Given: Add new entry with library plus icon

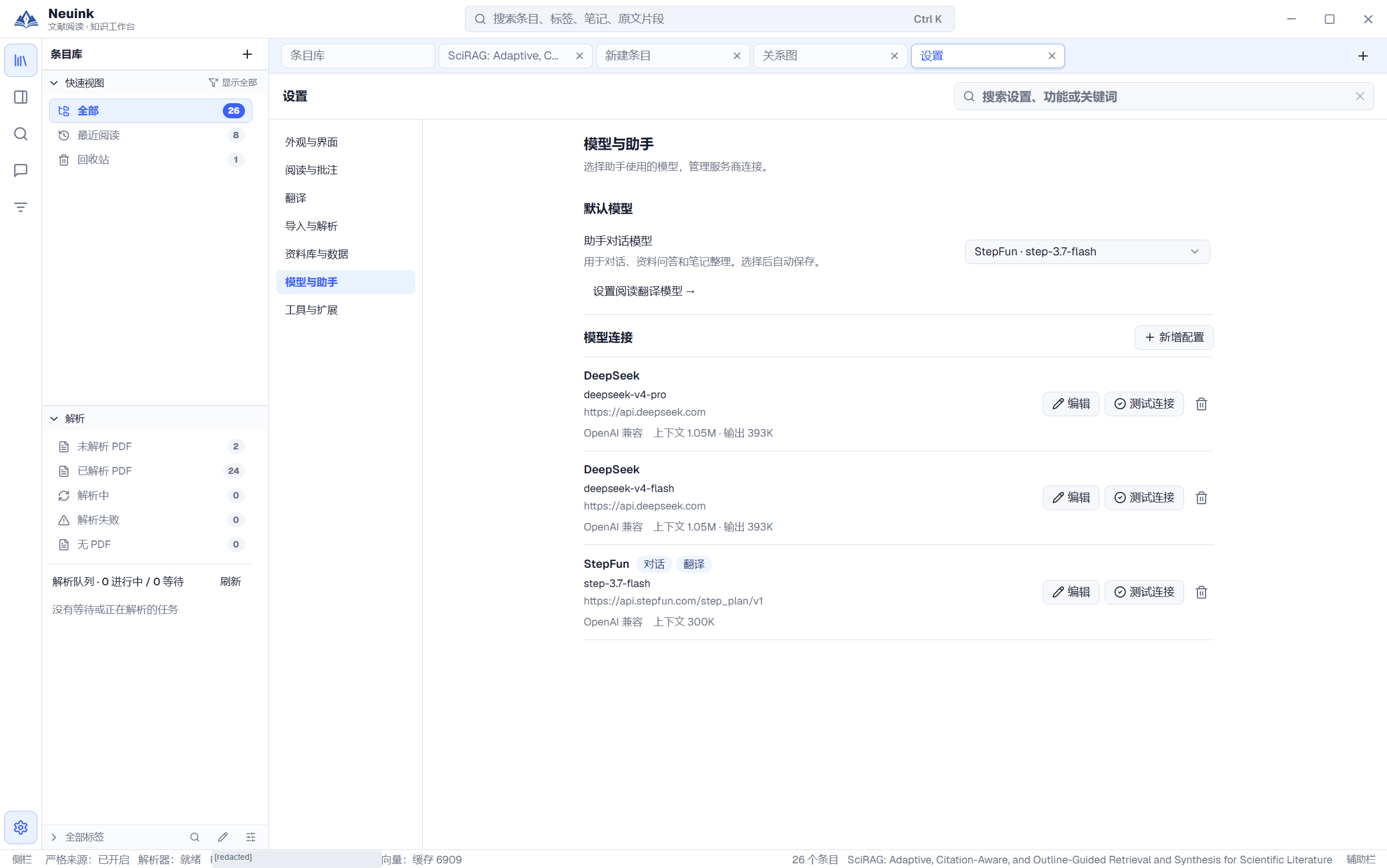Looking at the screenshot, I should point(247,54).
